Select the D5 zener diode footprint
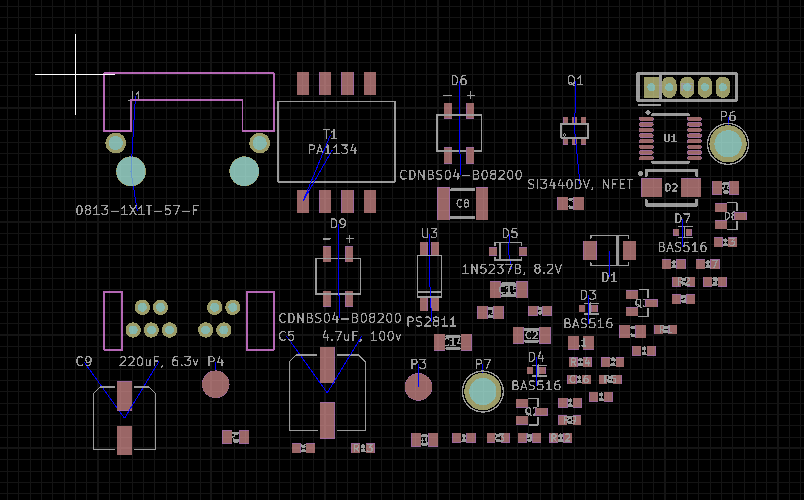Viewport: 804px width, 500px height. (508, 250)
